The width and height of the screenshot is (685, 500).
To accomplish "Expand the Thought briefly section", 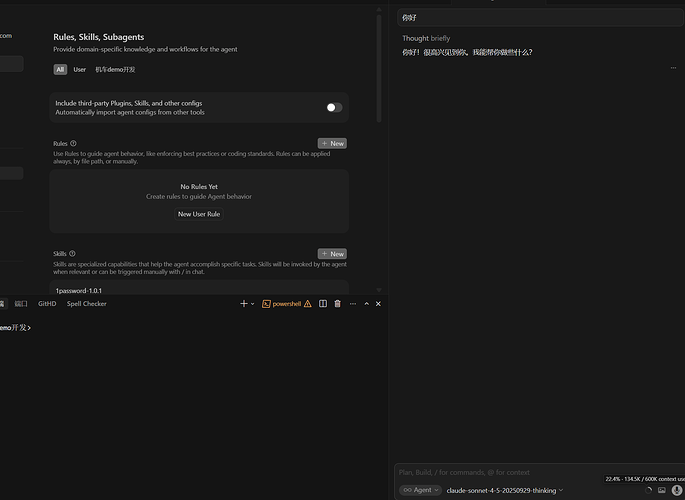I will (426, 38).
